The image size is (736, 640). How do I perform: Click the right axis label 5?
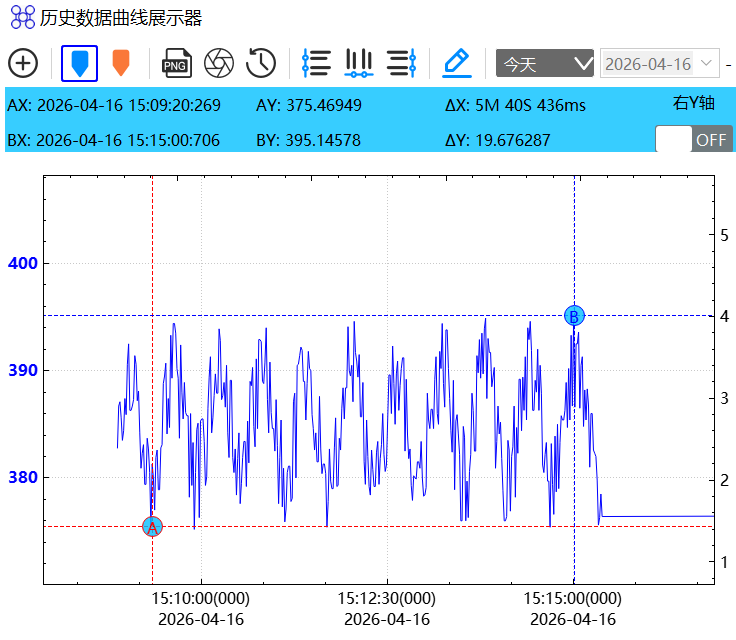(x=724, y=235)
